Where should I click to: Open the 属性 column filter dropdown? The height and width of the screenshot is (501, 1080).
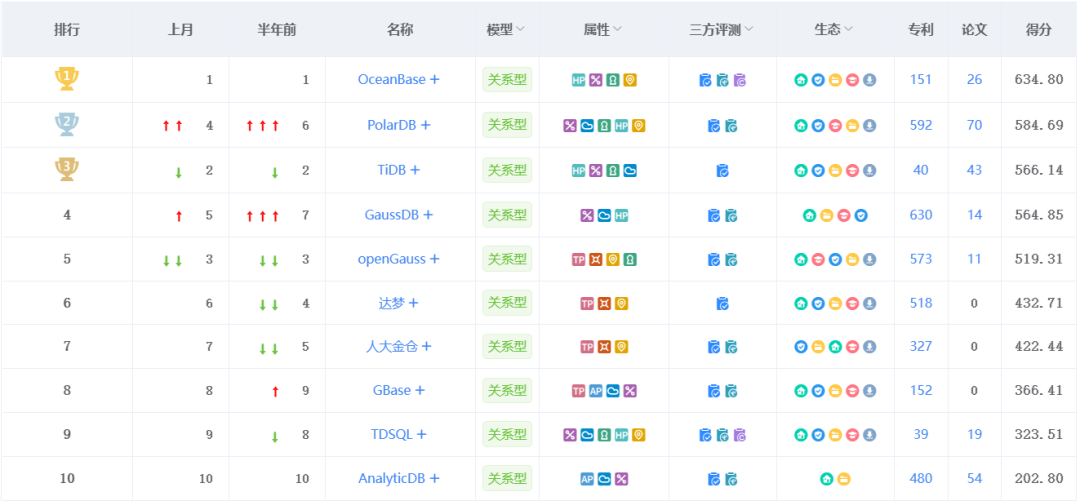(x=618, y=29)
